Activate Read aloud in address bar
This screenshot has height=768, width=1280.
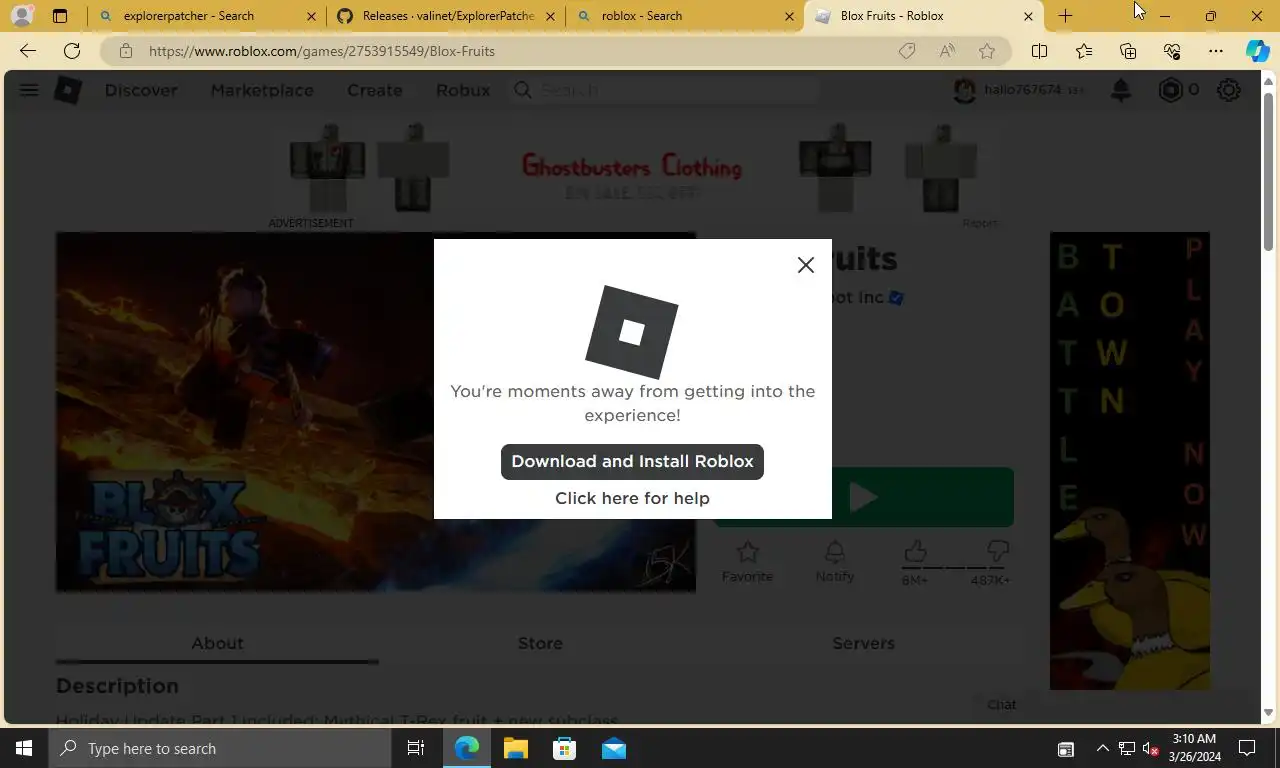point(947,51)
